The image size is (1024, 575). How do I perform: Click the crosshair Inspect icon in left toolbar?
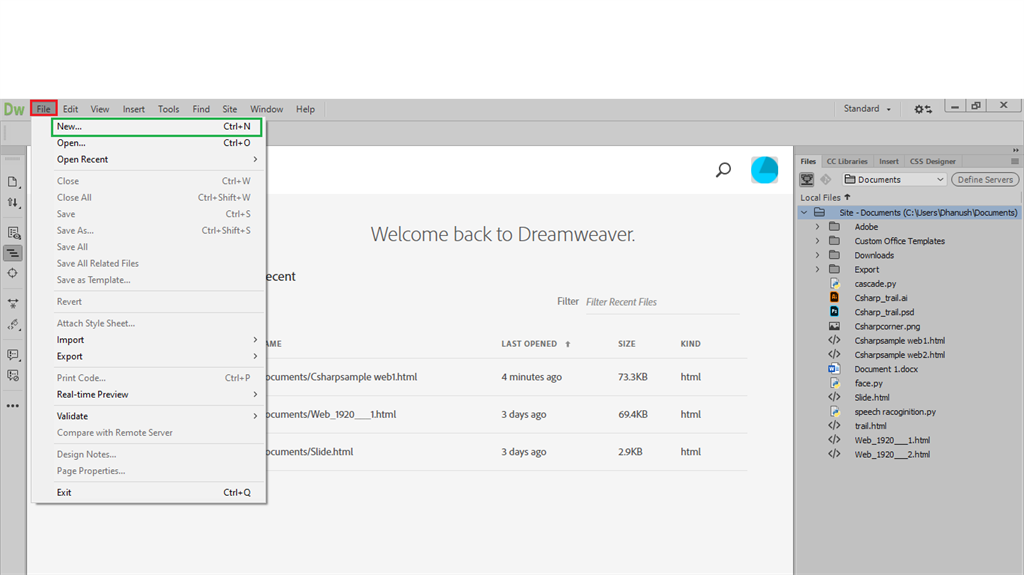pyautogui.click(x=13, y=273)
